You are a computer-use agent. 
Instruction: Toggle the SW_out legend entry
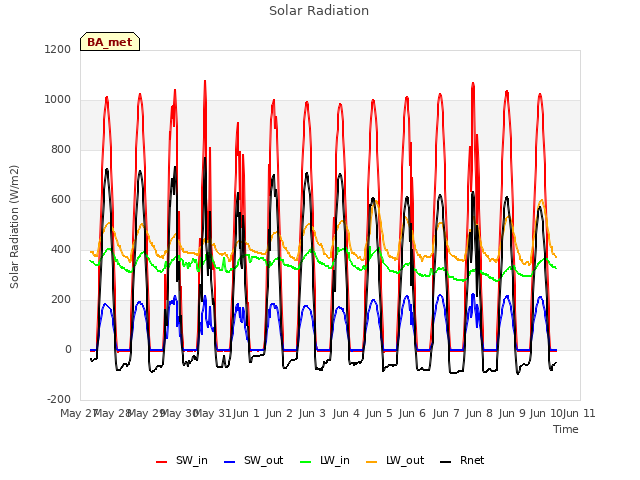point(253,460)
